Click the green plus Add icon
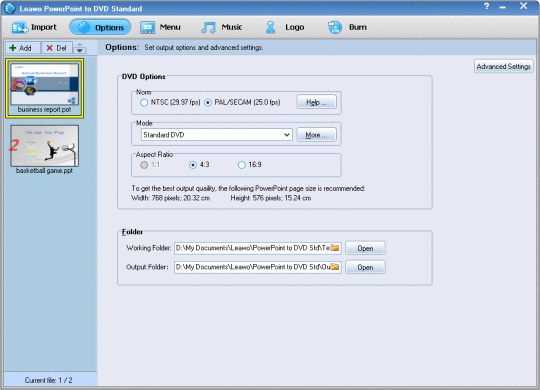This screenshot has width=540, height=390. [13, 48]
